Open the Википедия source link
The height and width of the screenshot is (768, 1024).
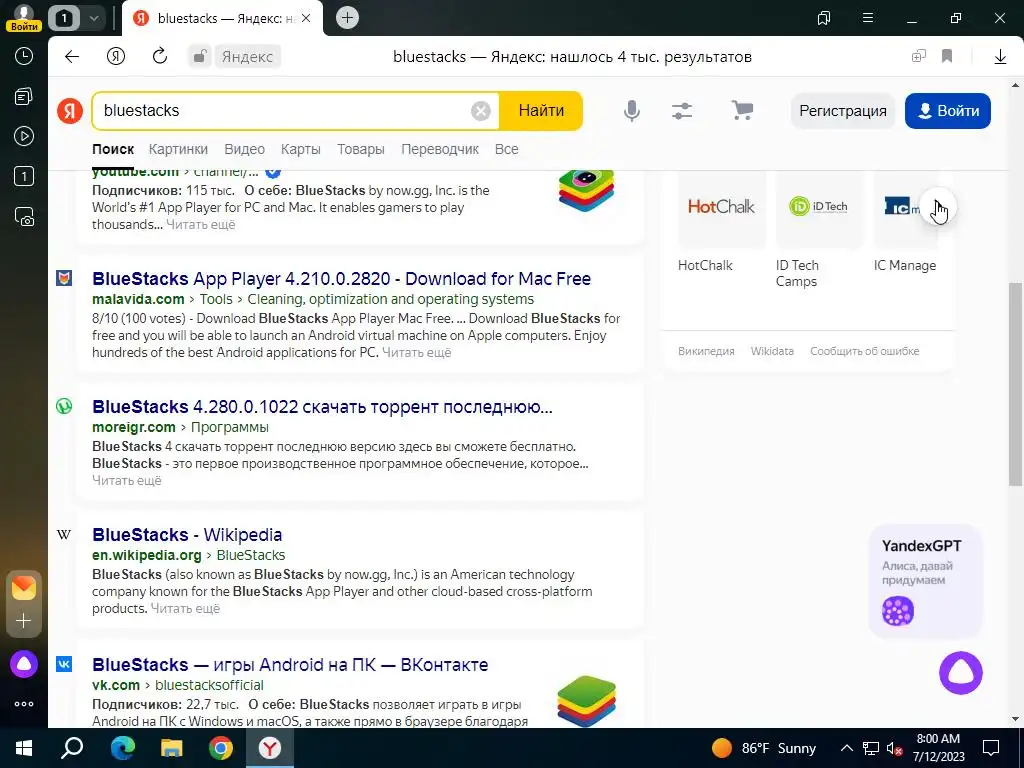pos(706,351)
